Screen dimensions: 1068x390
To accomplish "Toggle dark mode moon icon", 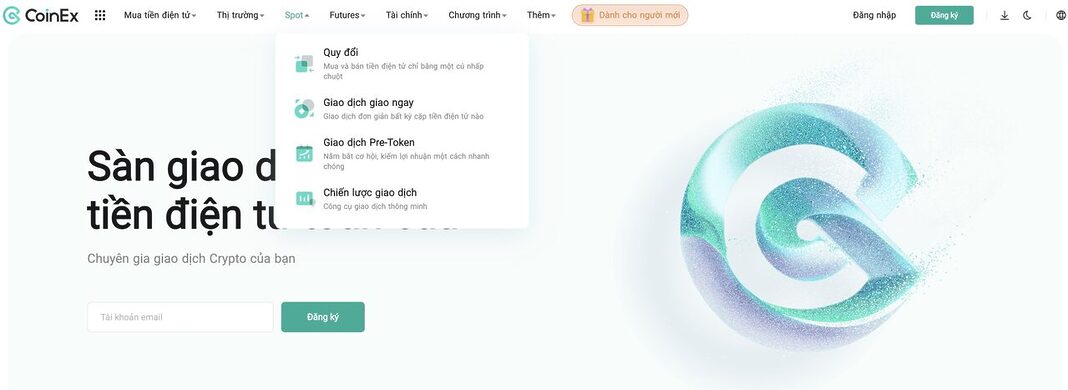I will pyautogui.click(x=1027, y=15).
